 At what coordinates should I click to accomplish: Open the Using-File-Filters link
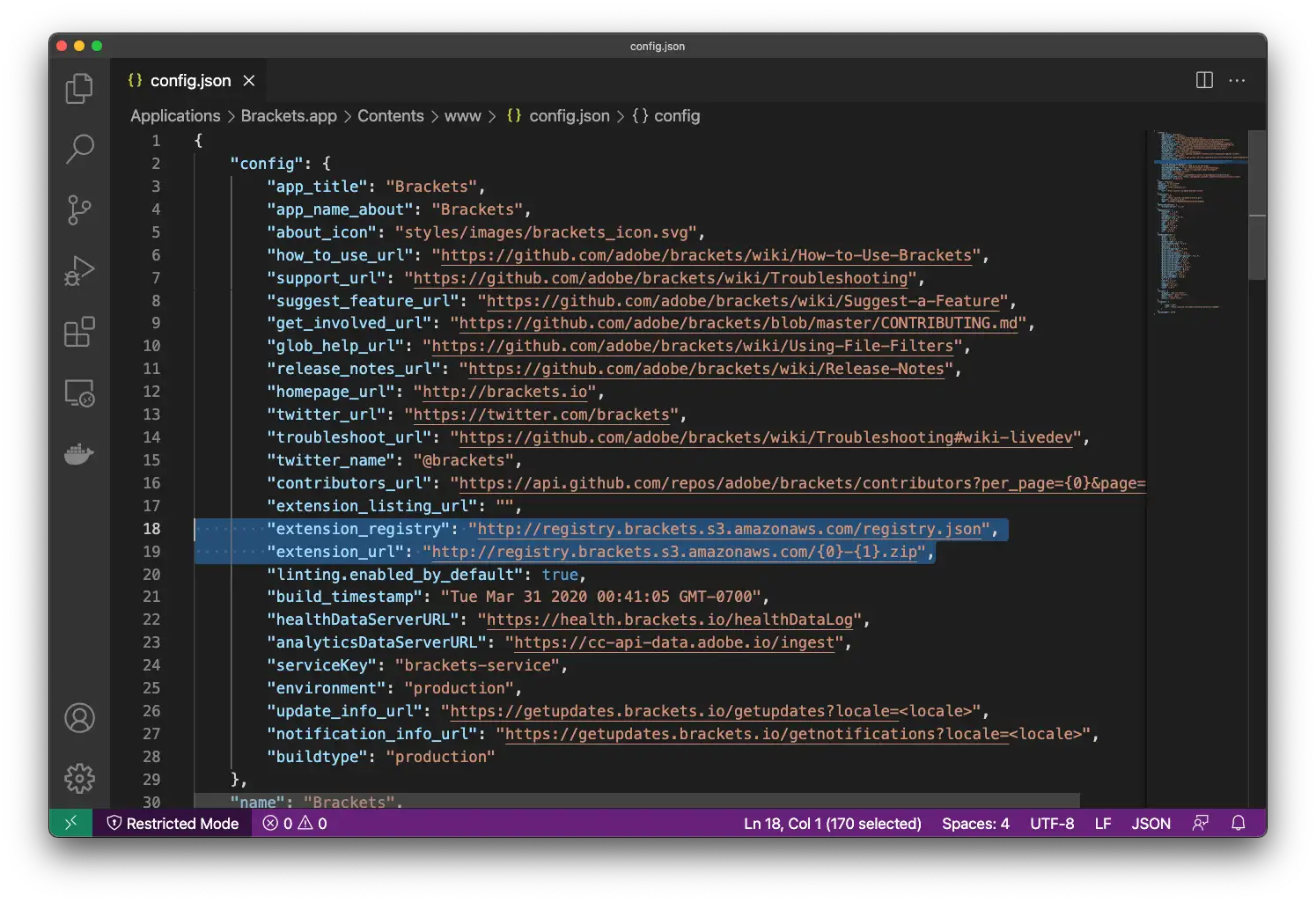click(693, 346)
